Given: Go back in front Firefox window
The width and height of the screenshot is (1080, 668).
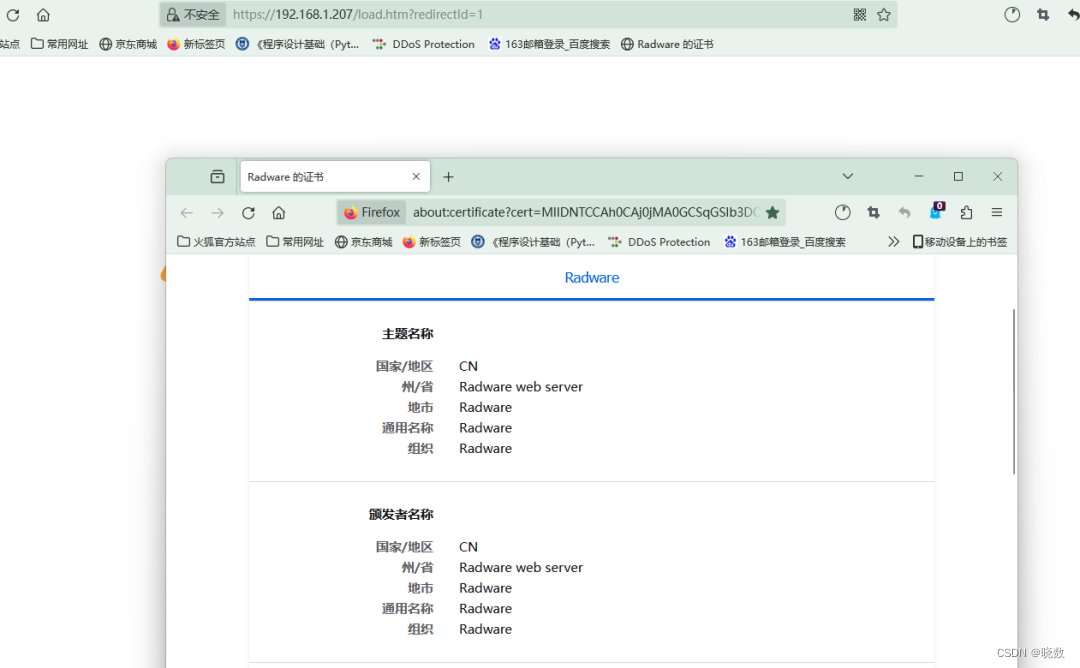Looking at the screenshot, I should click(187, 213).
